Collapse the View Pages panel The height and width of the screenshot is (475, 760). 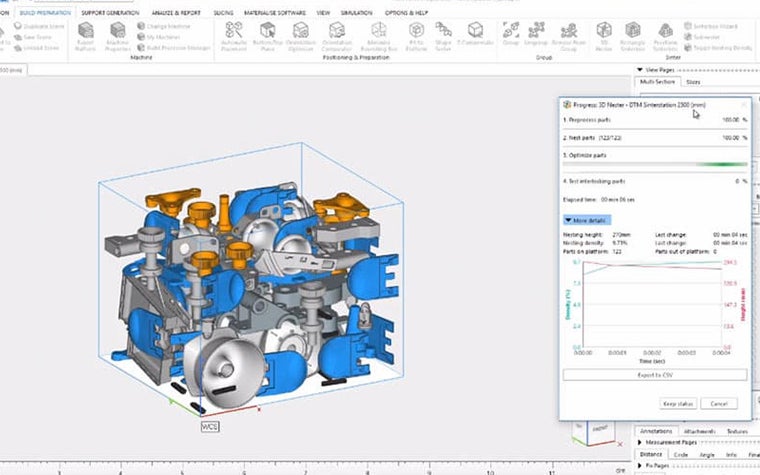[640, 70]
